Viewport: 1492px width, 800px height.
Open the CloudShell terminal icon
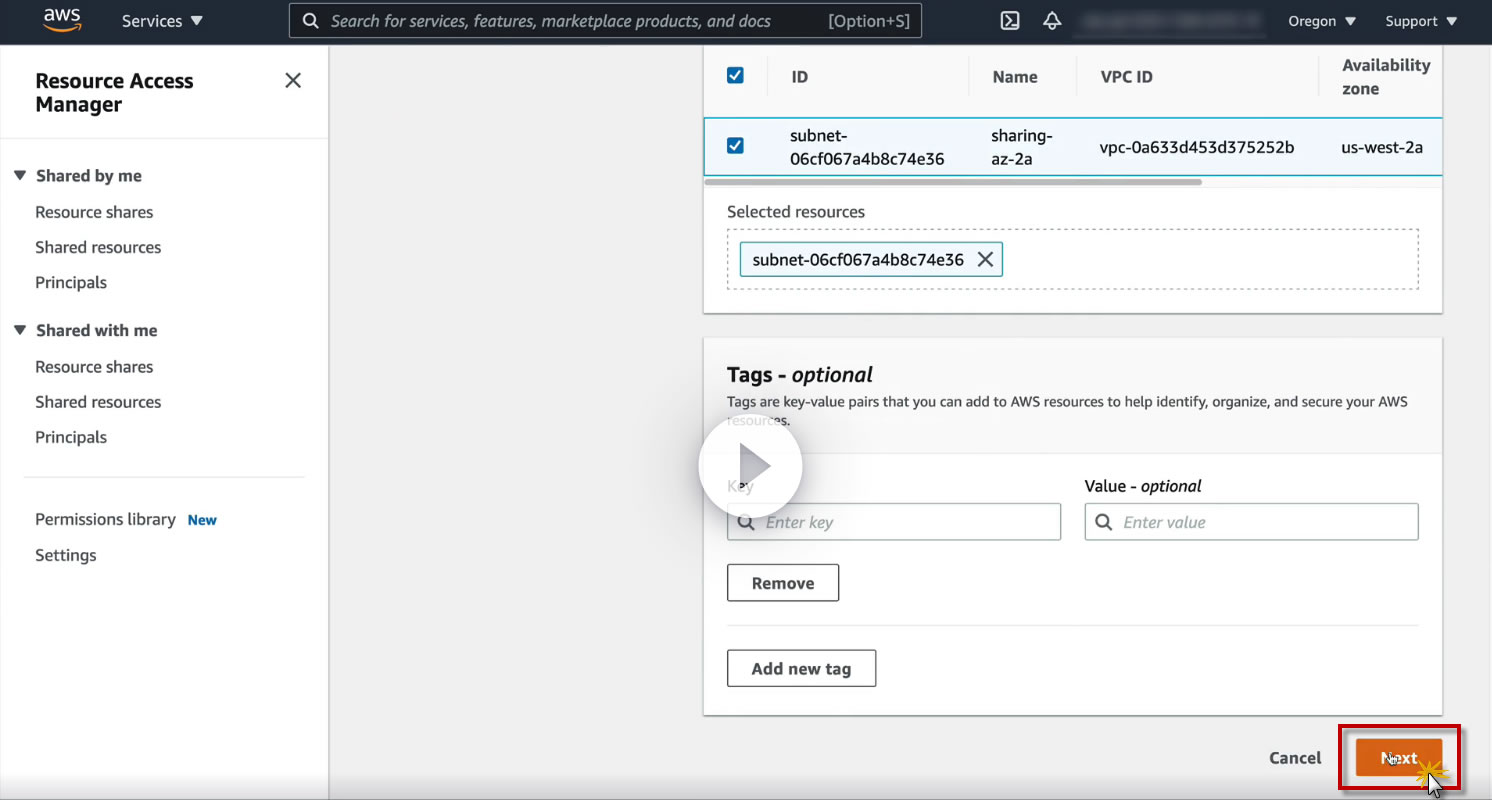[1010, 21]
